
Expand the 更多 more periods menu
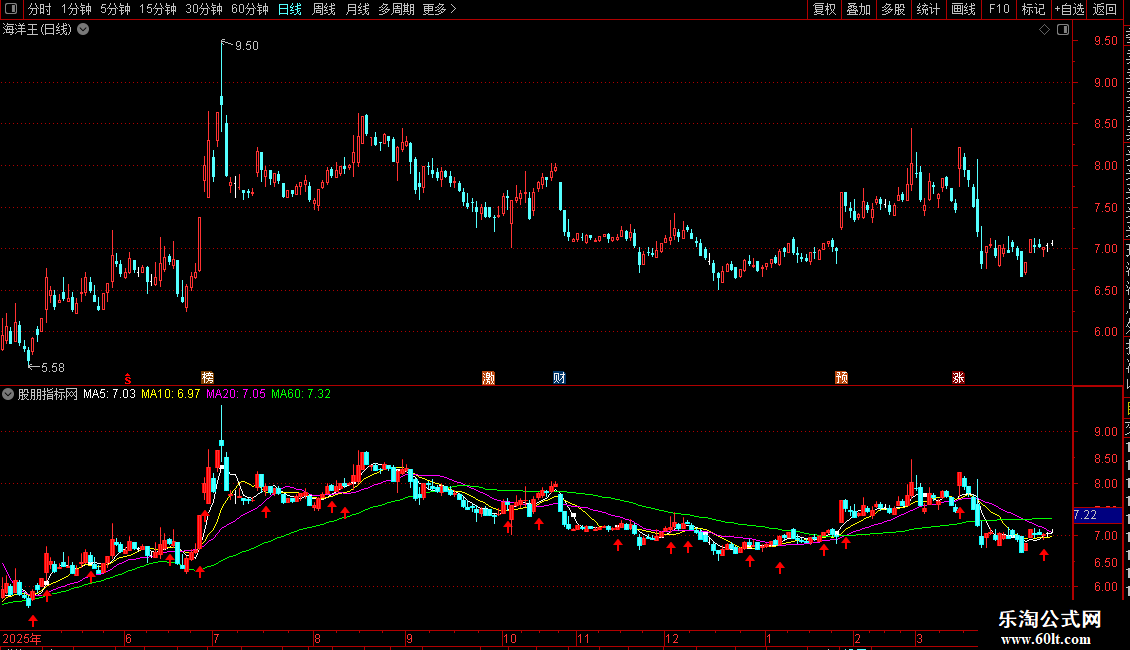[x=439, y=9]
